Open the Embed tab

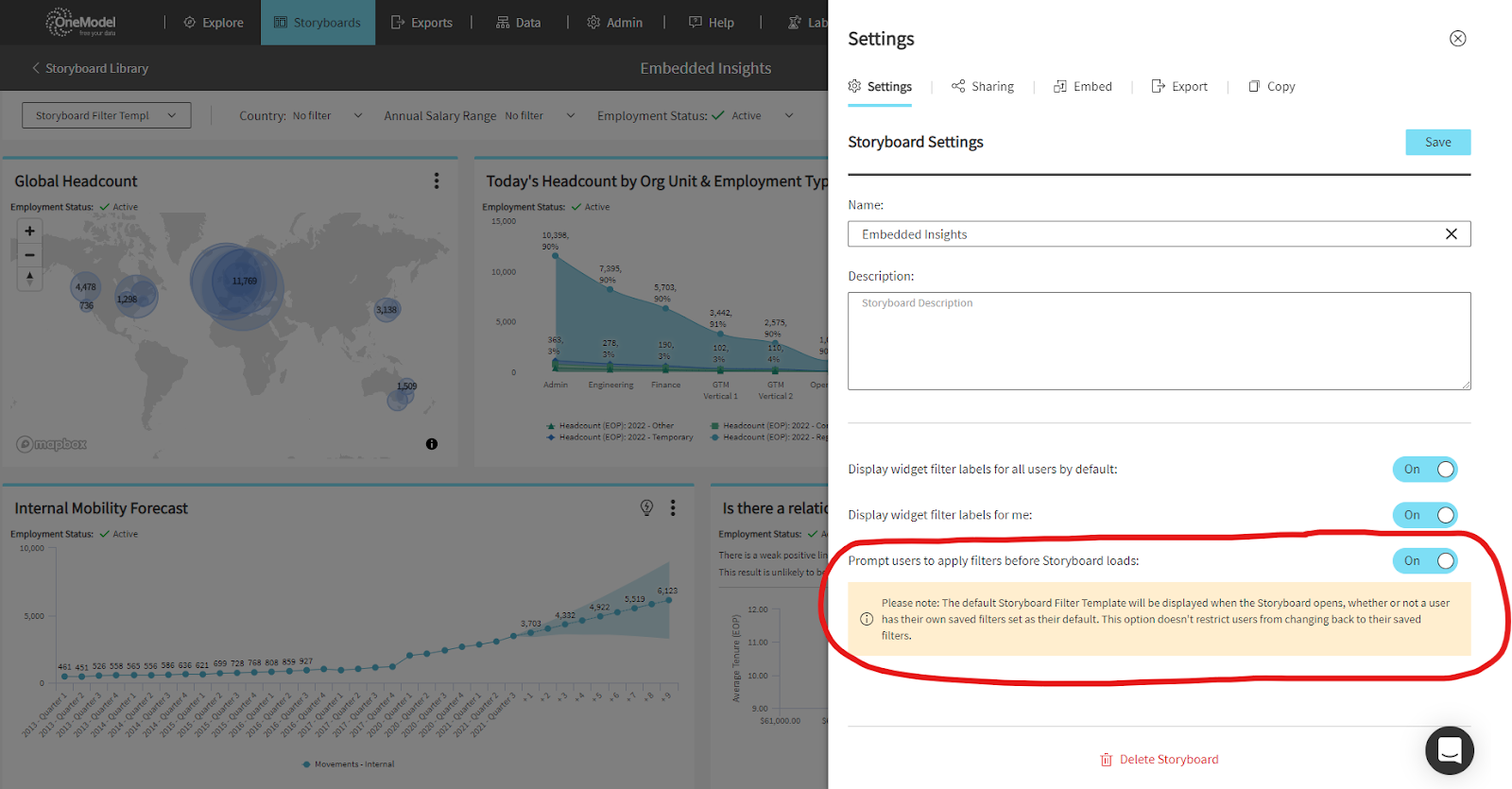click(1083, 86)
